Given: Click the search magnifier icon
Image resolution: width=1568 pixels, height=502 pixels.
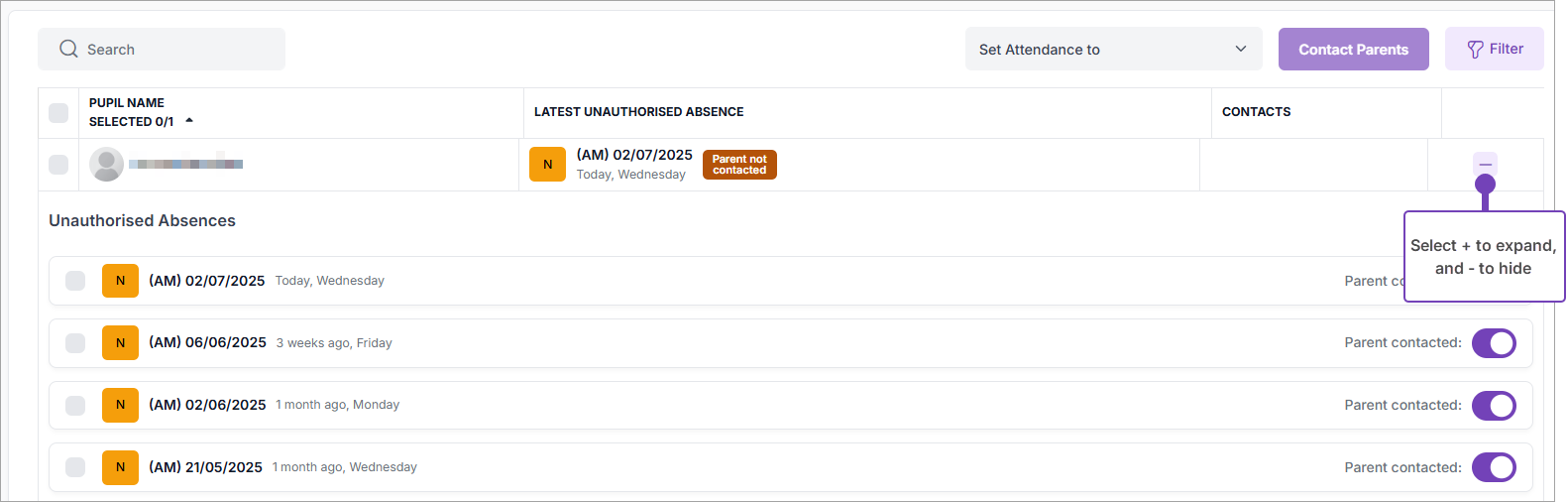Looking at the screenshot, I should pos(68,49).
